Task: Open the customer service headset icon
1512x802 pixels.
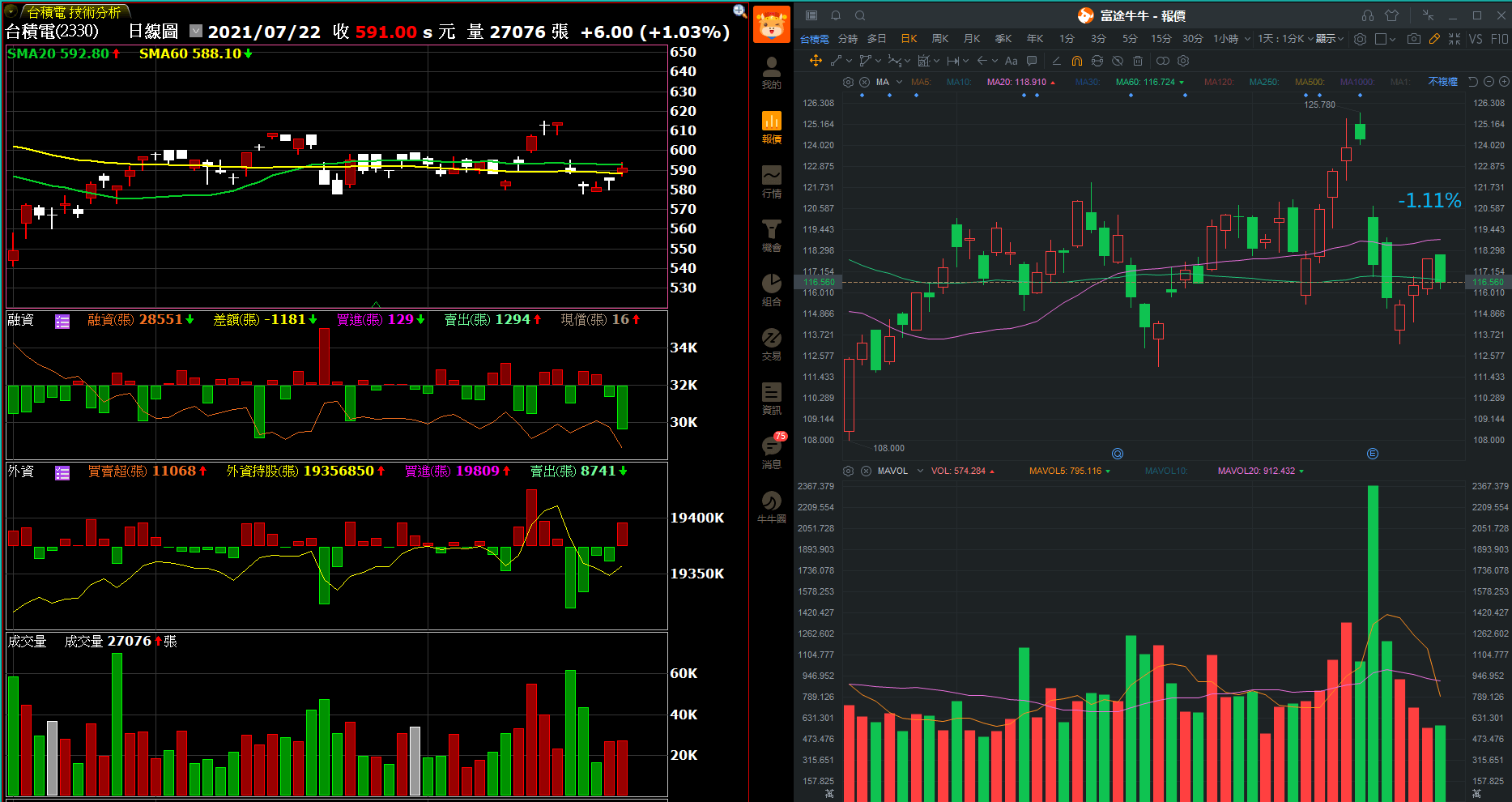Action: (1368, 15)
